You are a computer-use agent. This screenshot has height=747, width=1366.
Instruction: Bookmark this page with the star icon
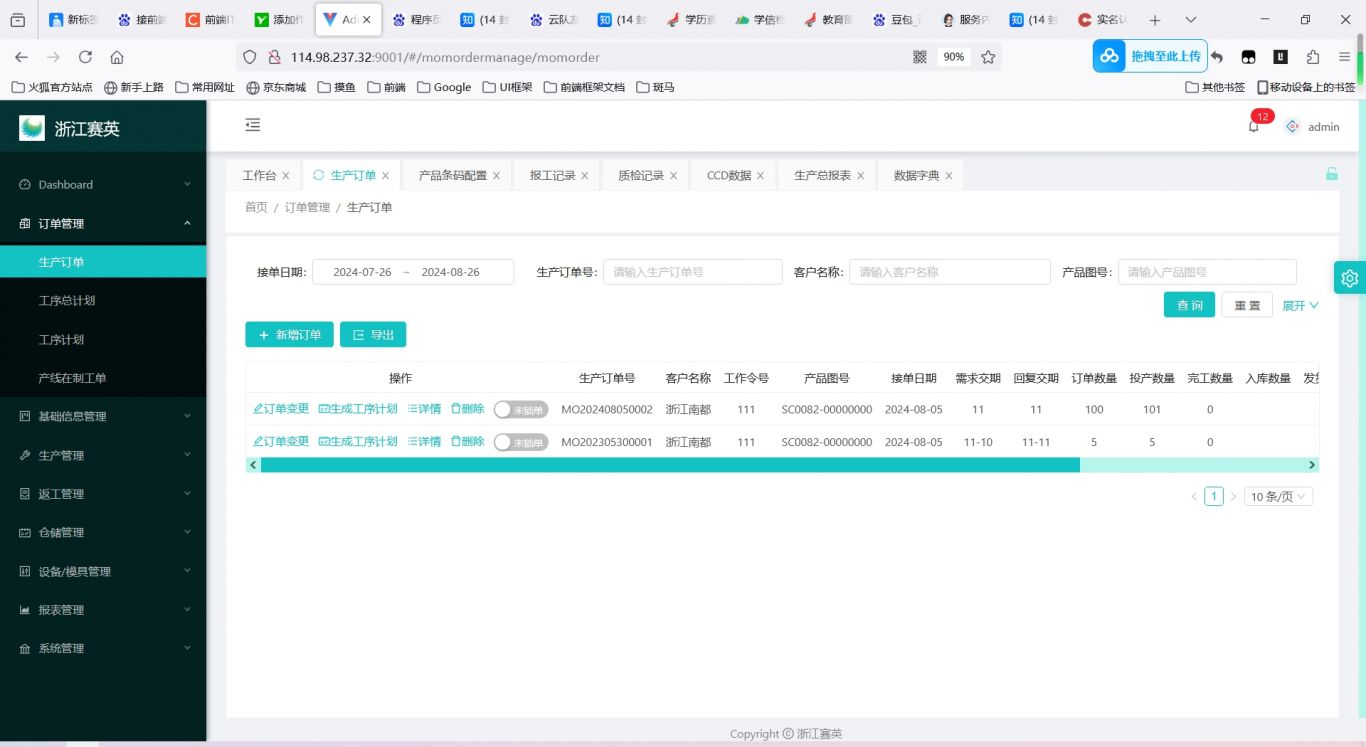tap(988, 57)
